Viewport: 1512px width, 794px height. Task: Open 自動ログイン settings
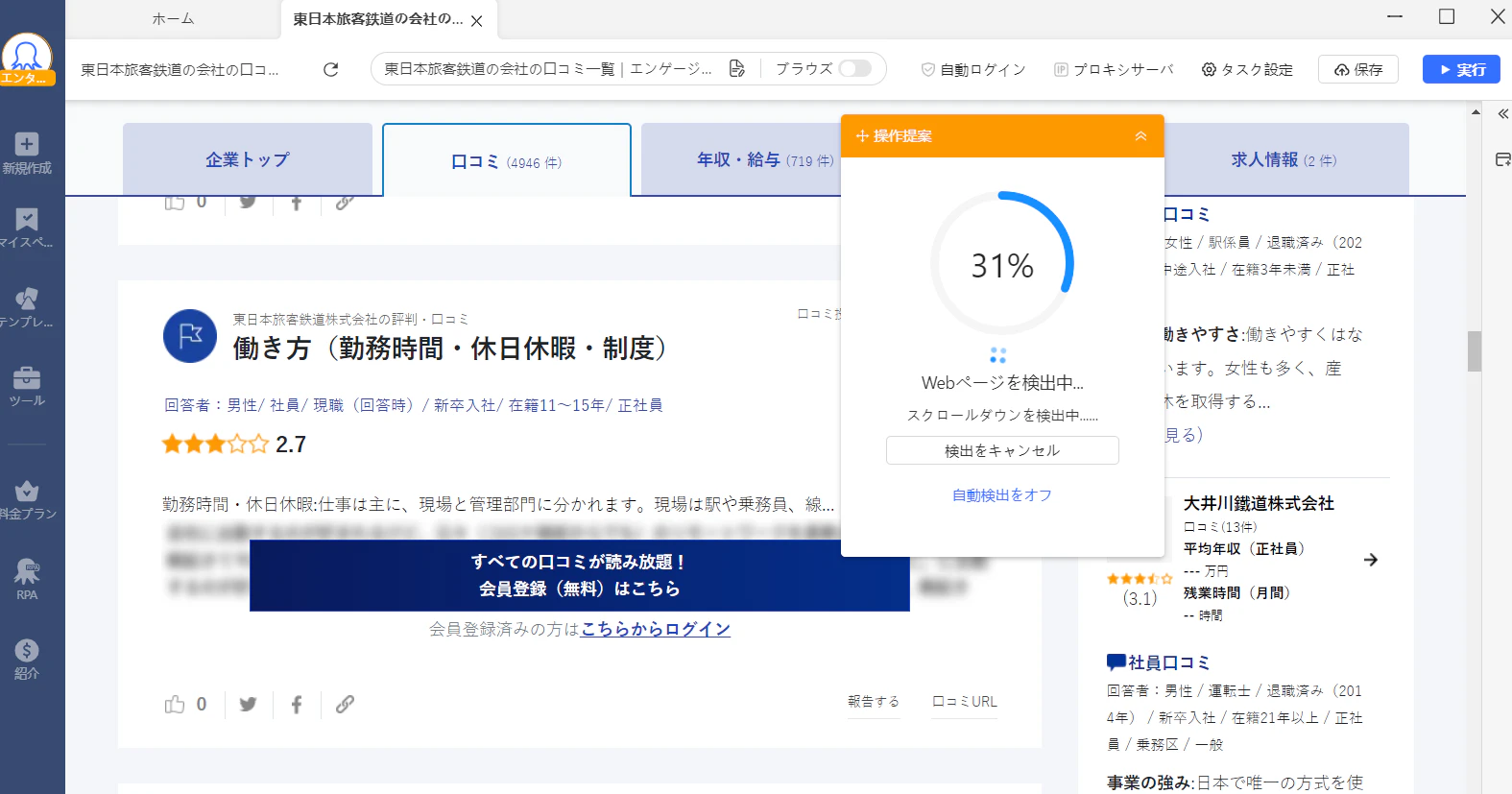pyautogui.click(x=973, y=69)
